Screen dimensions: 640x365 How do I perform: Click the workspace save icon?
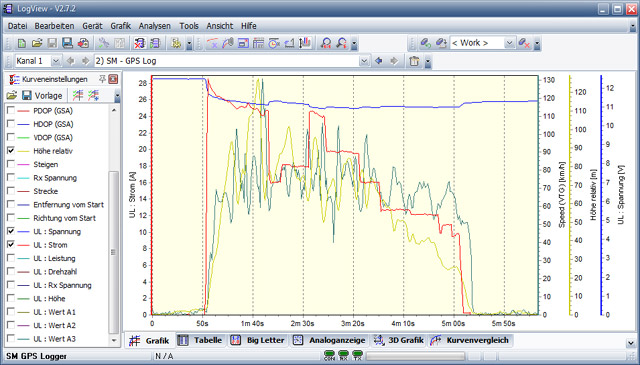tap(441, 43)
